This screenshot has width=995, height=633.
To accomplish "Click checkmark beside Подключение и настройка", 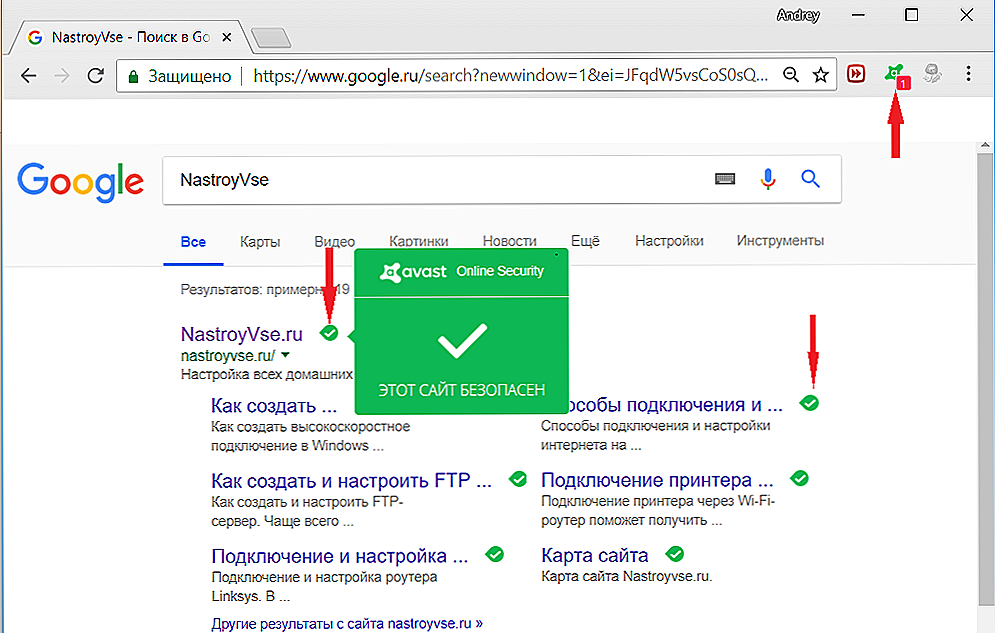I will click(x=494, y=554).
